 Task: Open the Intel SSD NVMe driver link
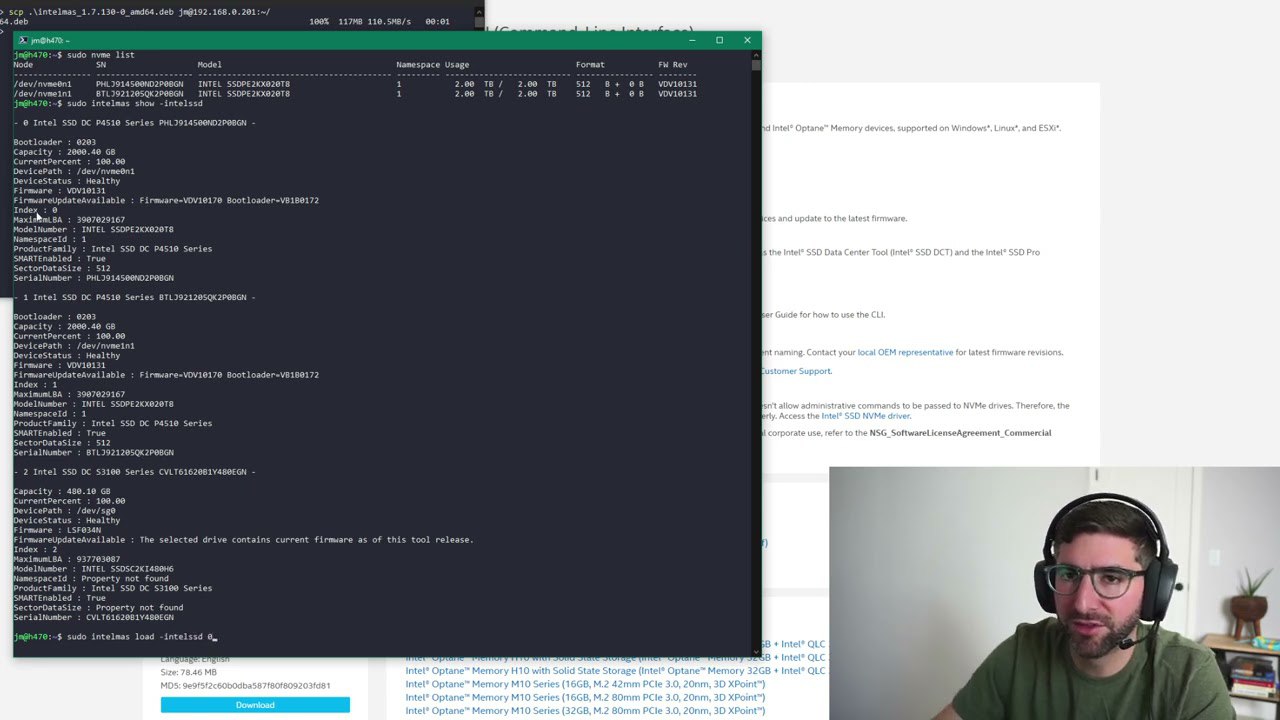tap(866, 416)
